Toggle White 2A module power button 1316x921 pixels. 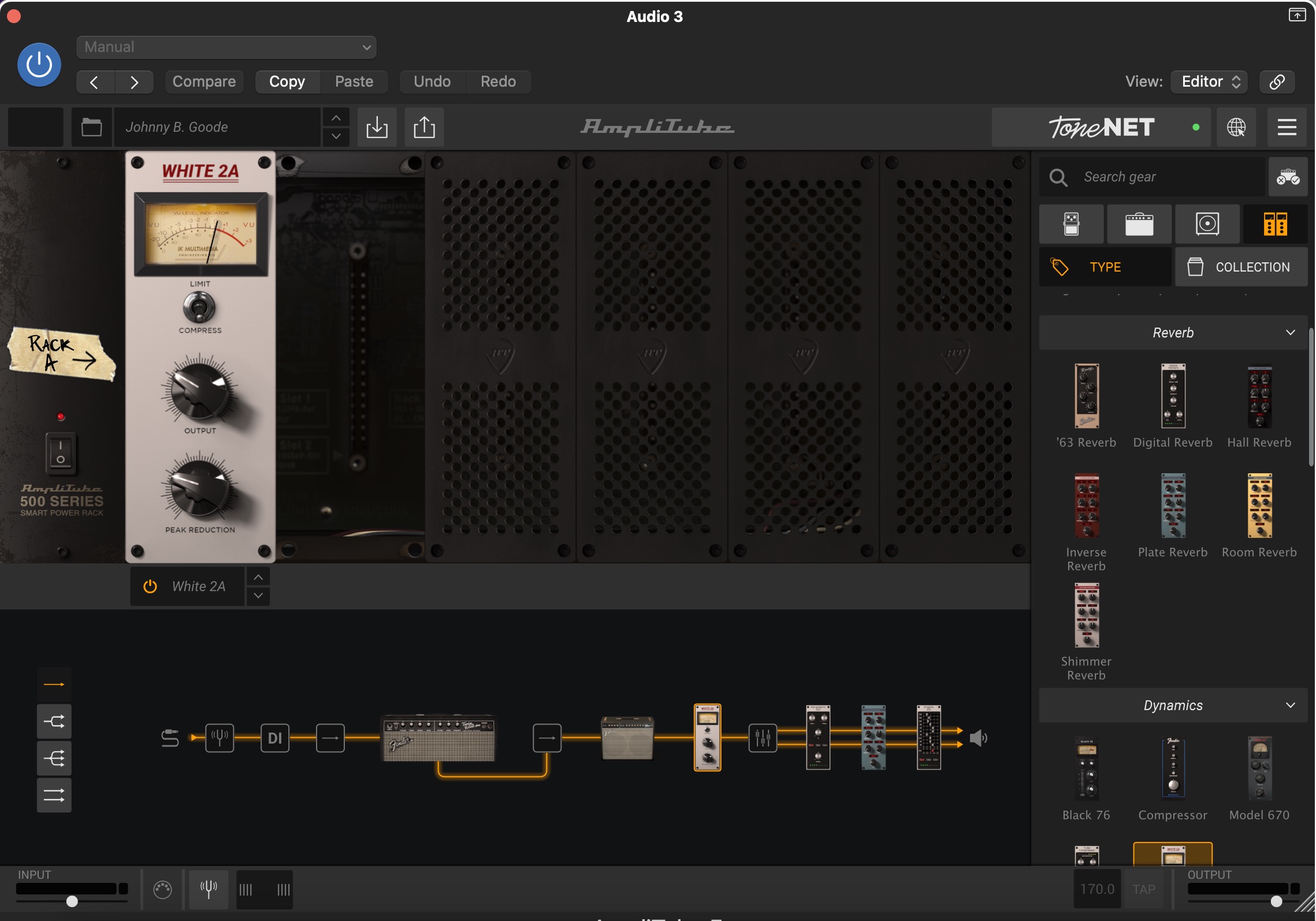point(150,586)
